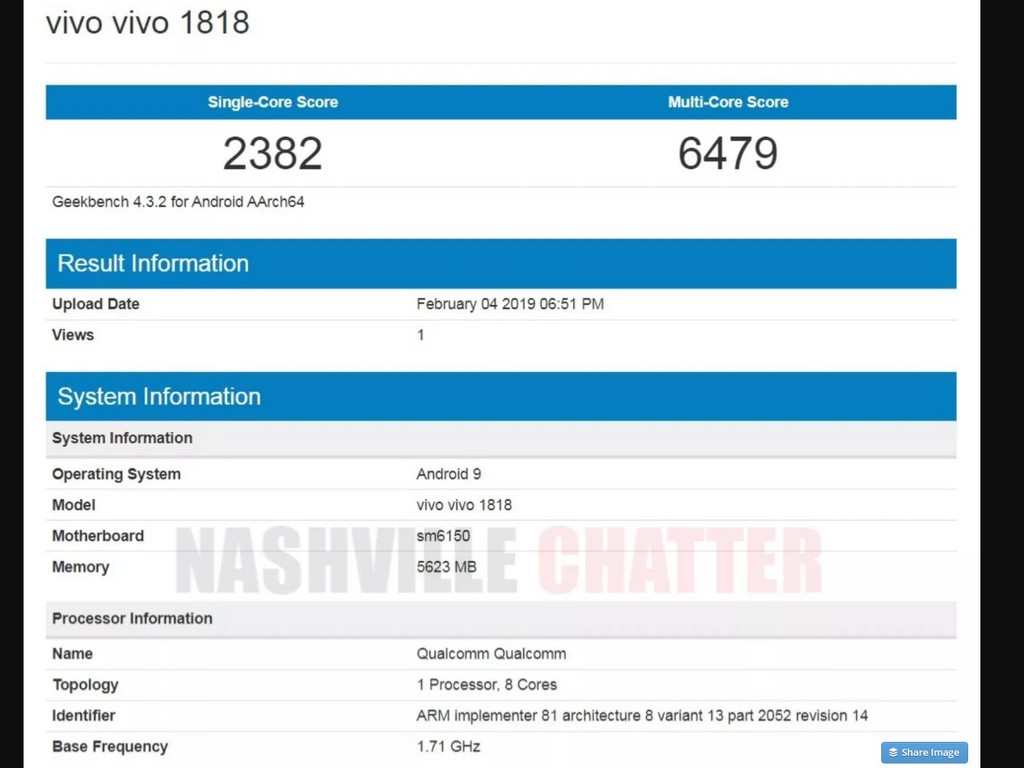Click the Operating System label

coord(116,474)
